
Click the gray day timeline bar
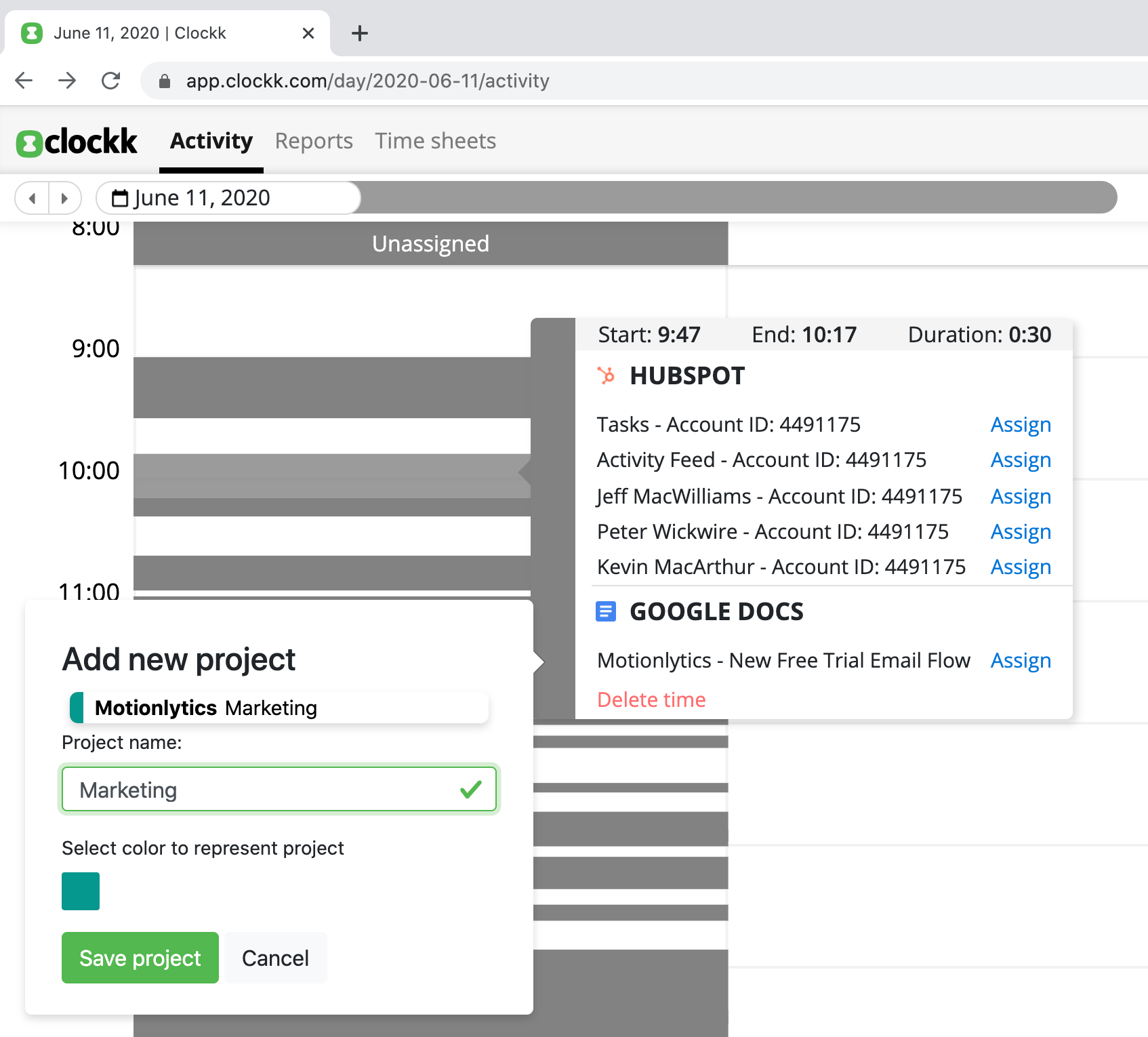739,198
